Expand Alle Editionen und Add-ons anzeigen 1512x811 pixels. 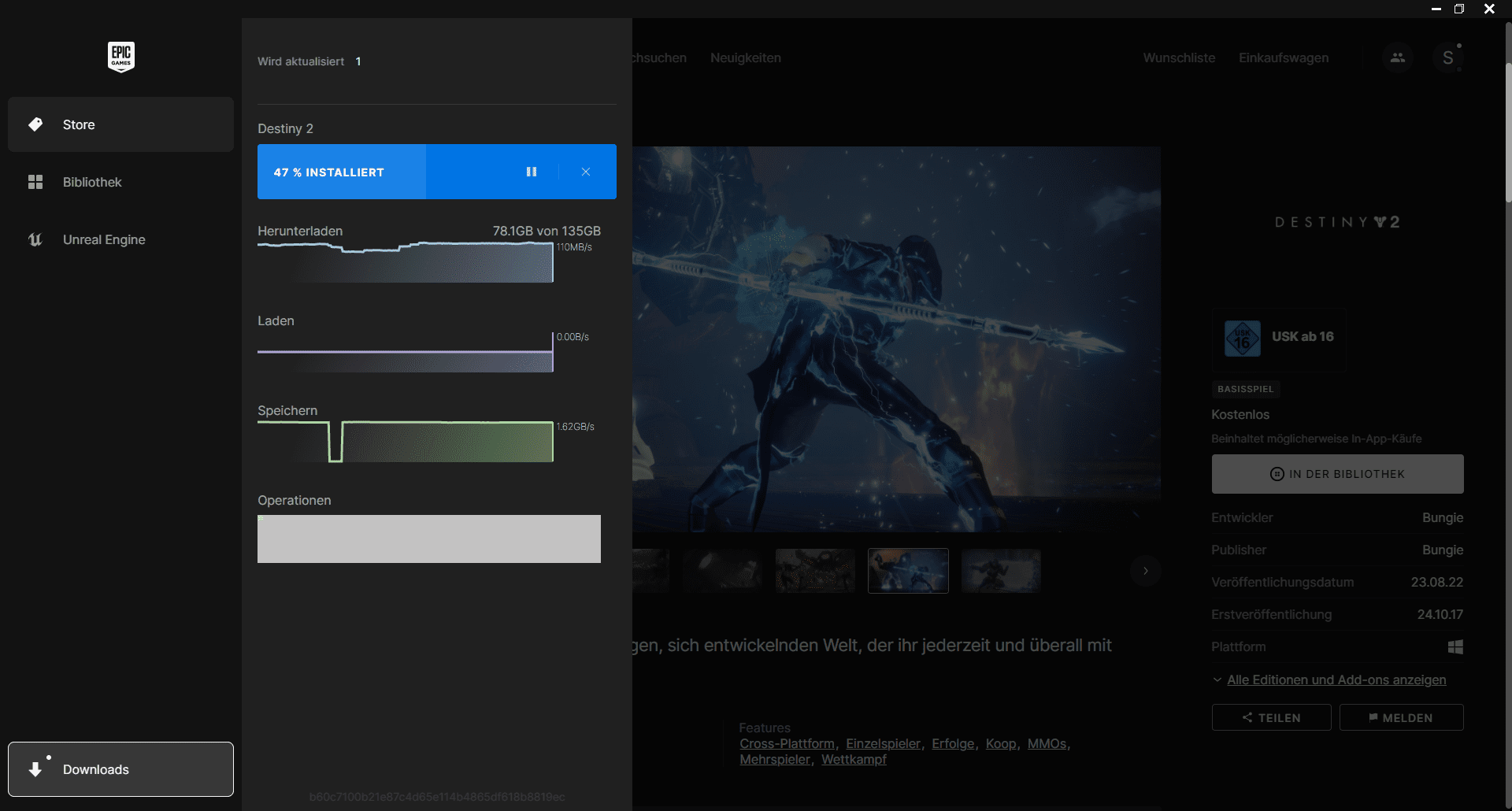point(1336,680)
